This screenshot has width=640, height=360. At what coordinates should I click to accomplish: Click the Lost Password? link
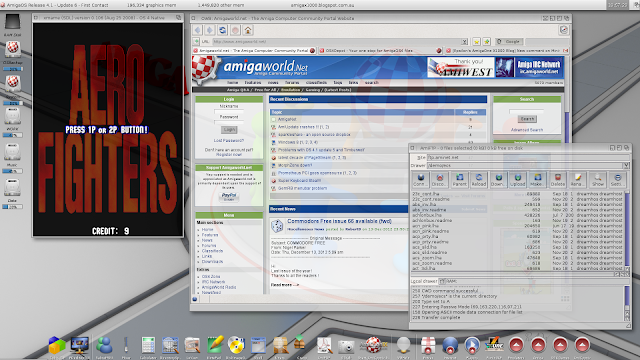(x=229, y=140)
